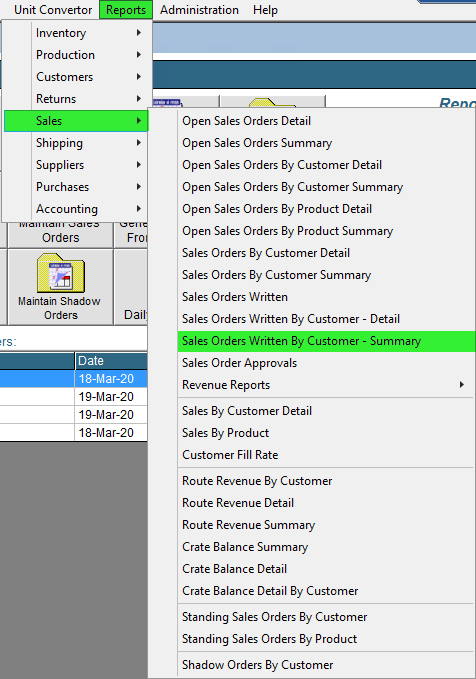Click arrow next to Production
Viewport: 476px width, 679px height.
click(x=139, y=55)
